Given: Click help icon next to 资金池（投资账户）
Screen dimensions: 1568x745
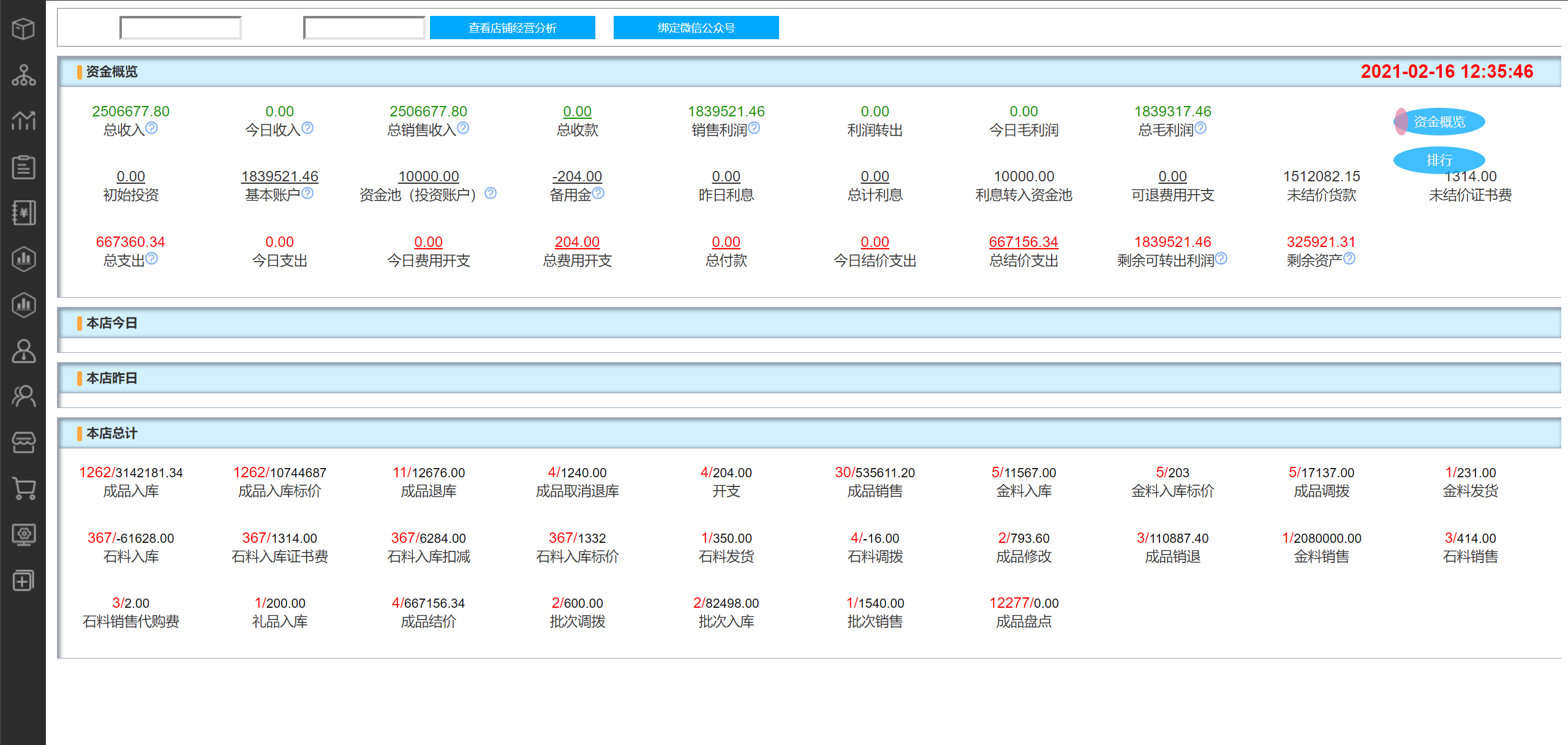Looking at the screenshot, I should tap(491, 194).
